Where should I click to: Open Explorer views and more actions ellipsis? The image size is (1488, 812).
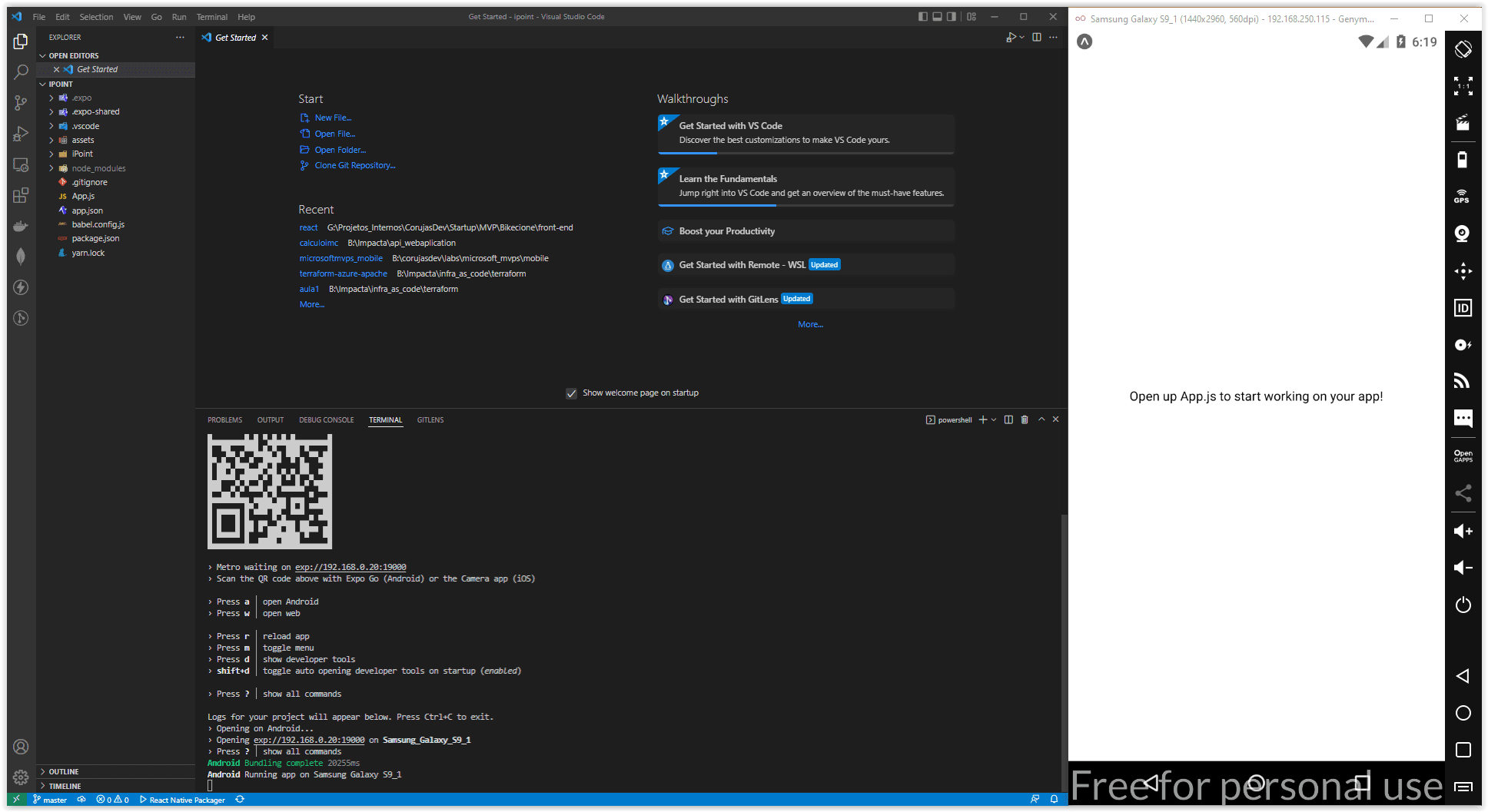coord(180,37)
